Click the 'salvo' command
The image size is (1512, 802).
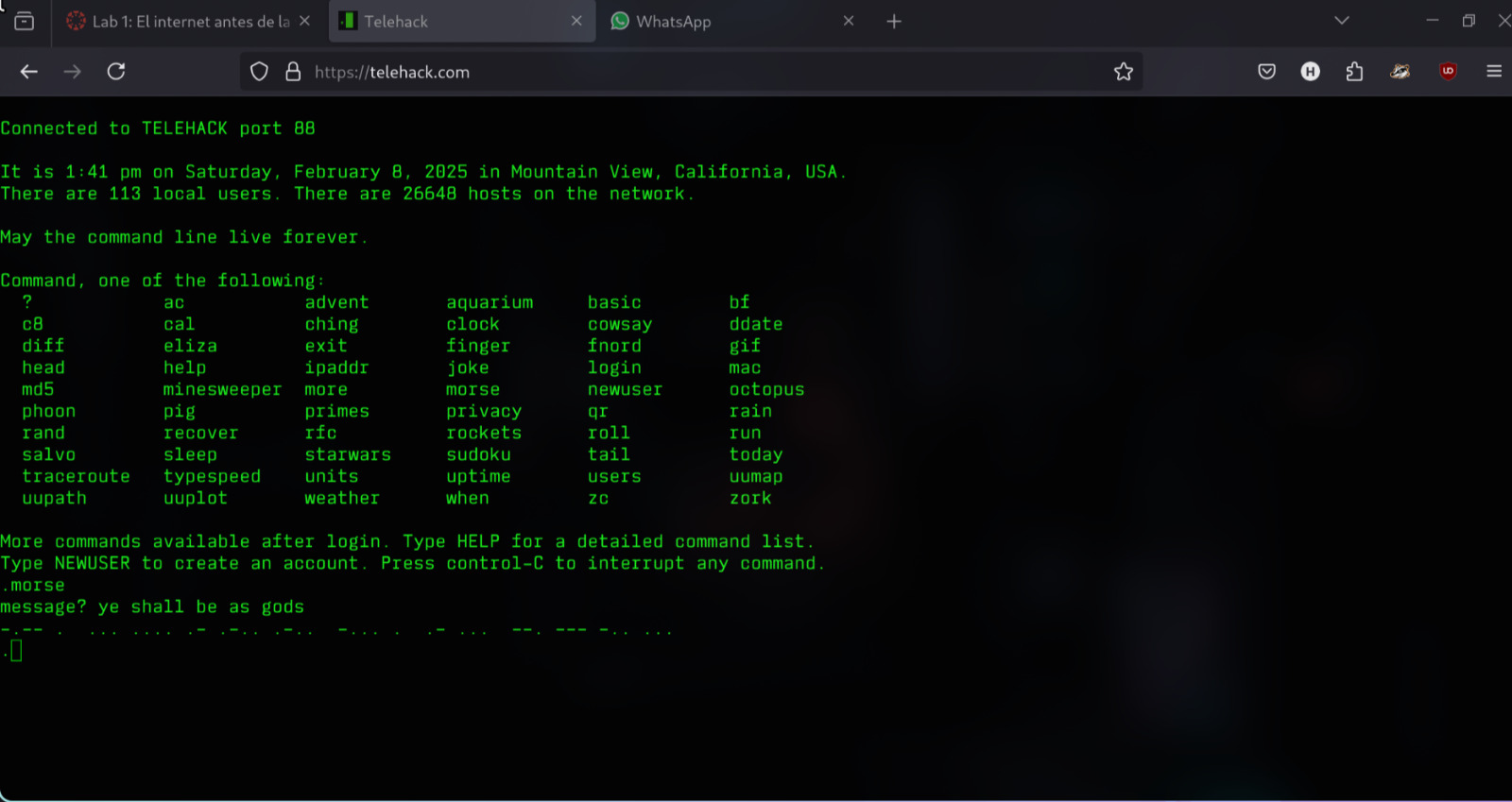pos(49,454)
